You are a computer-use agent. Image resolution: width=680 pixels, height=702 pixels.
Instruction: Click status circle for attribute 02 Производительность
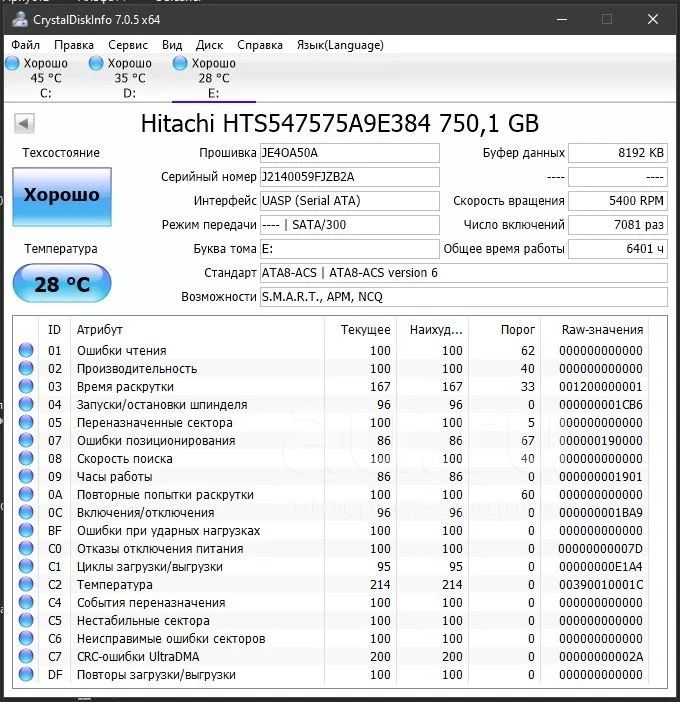[x=26, y=368]
